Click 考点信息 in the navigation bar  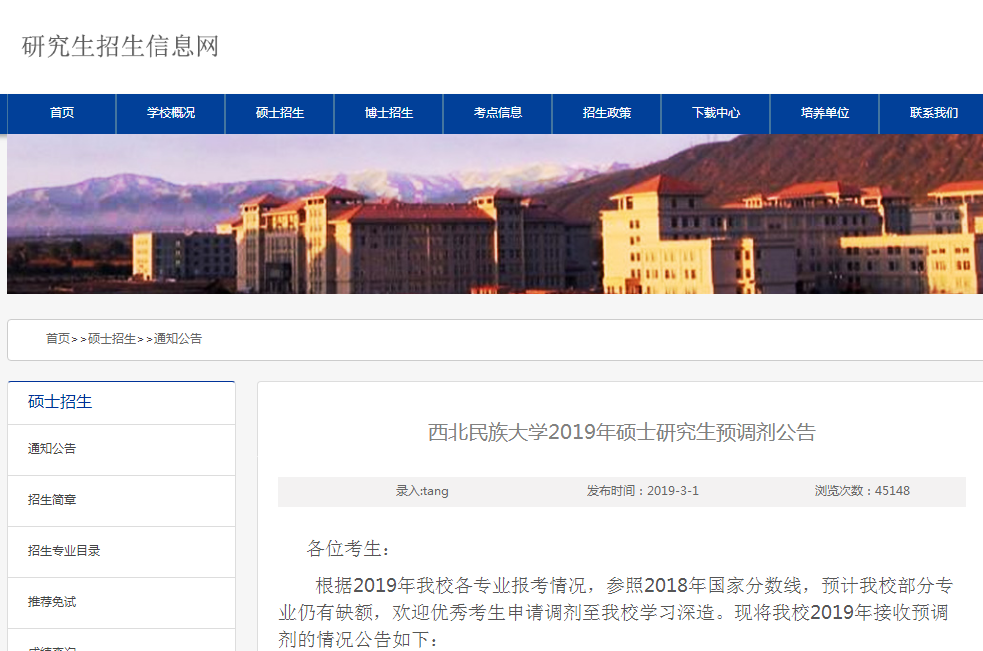pos(498,113)
